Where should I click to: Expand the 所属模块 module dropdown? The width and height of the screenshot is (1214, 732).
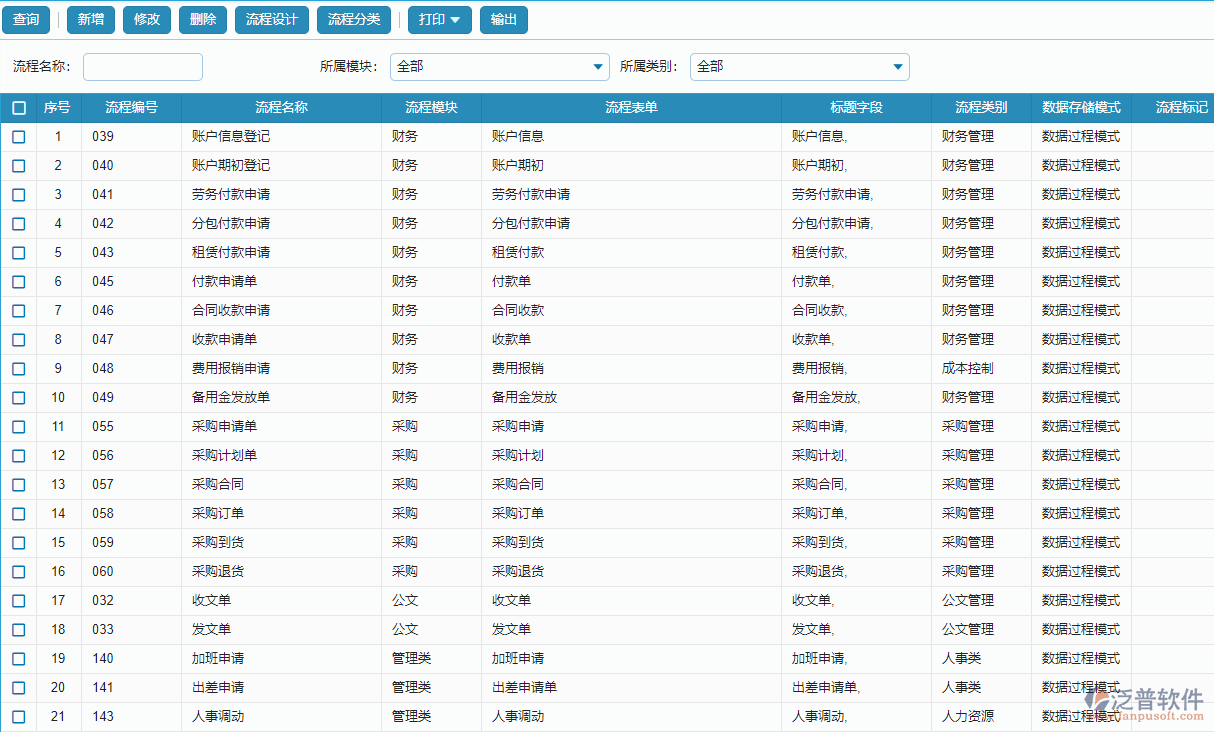click(598, 67)
